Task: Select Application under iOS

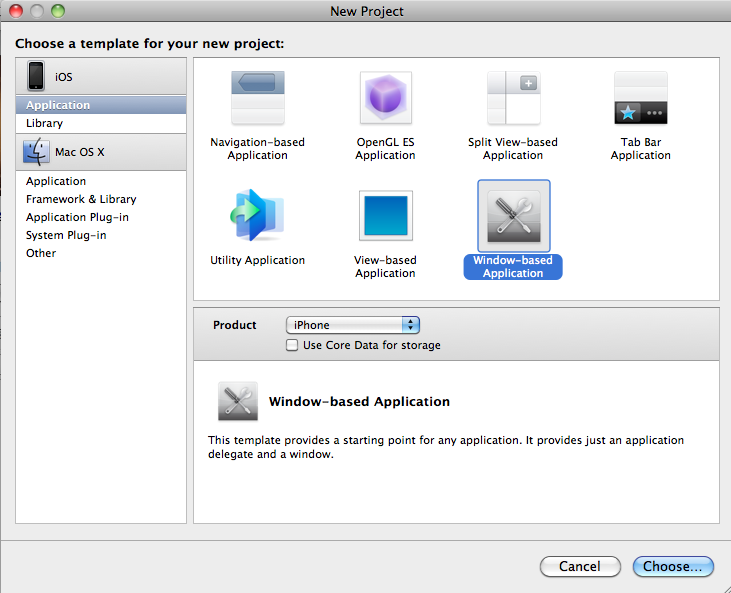Action: [101, 105]
